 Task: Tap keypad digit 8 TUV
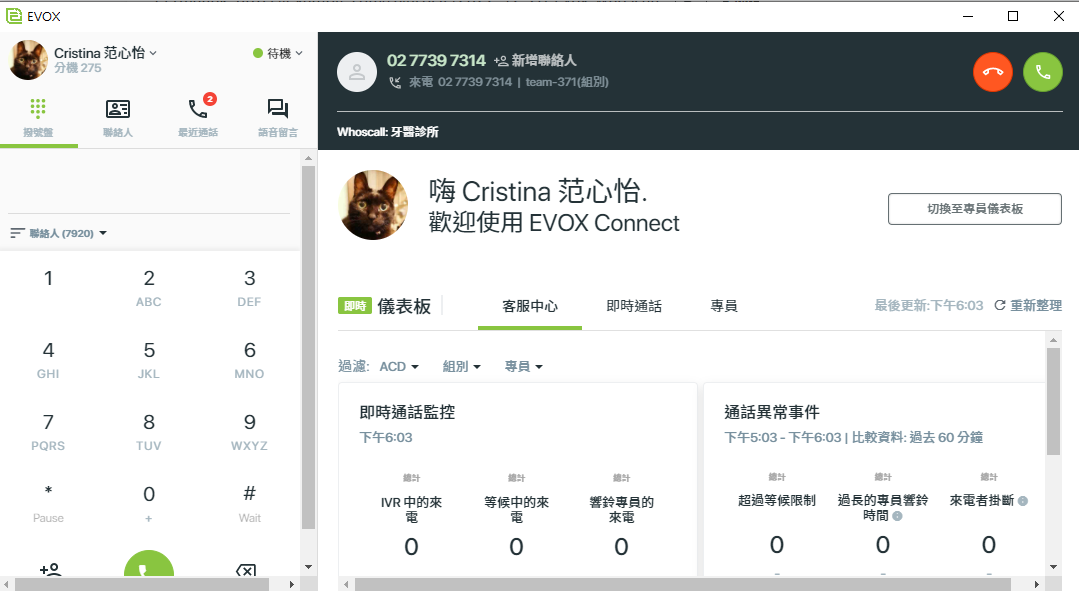[x=149, y=433]
